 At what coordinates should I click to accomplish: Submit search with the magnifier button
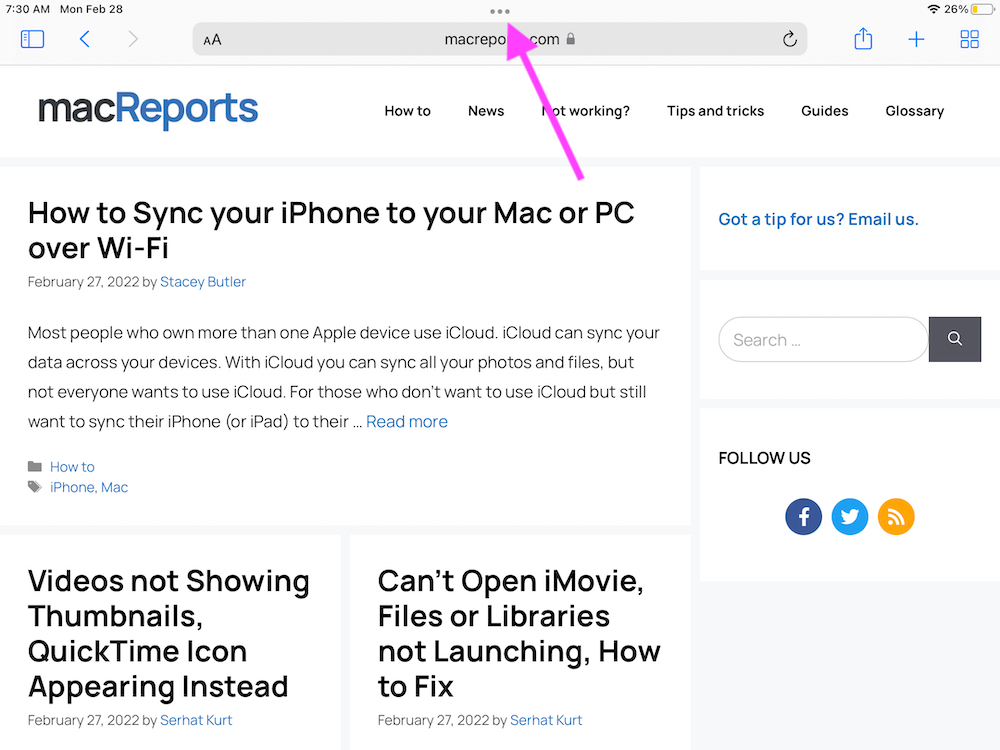pyautogui.click(x=955, y=339)
